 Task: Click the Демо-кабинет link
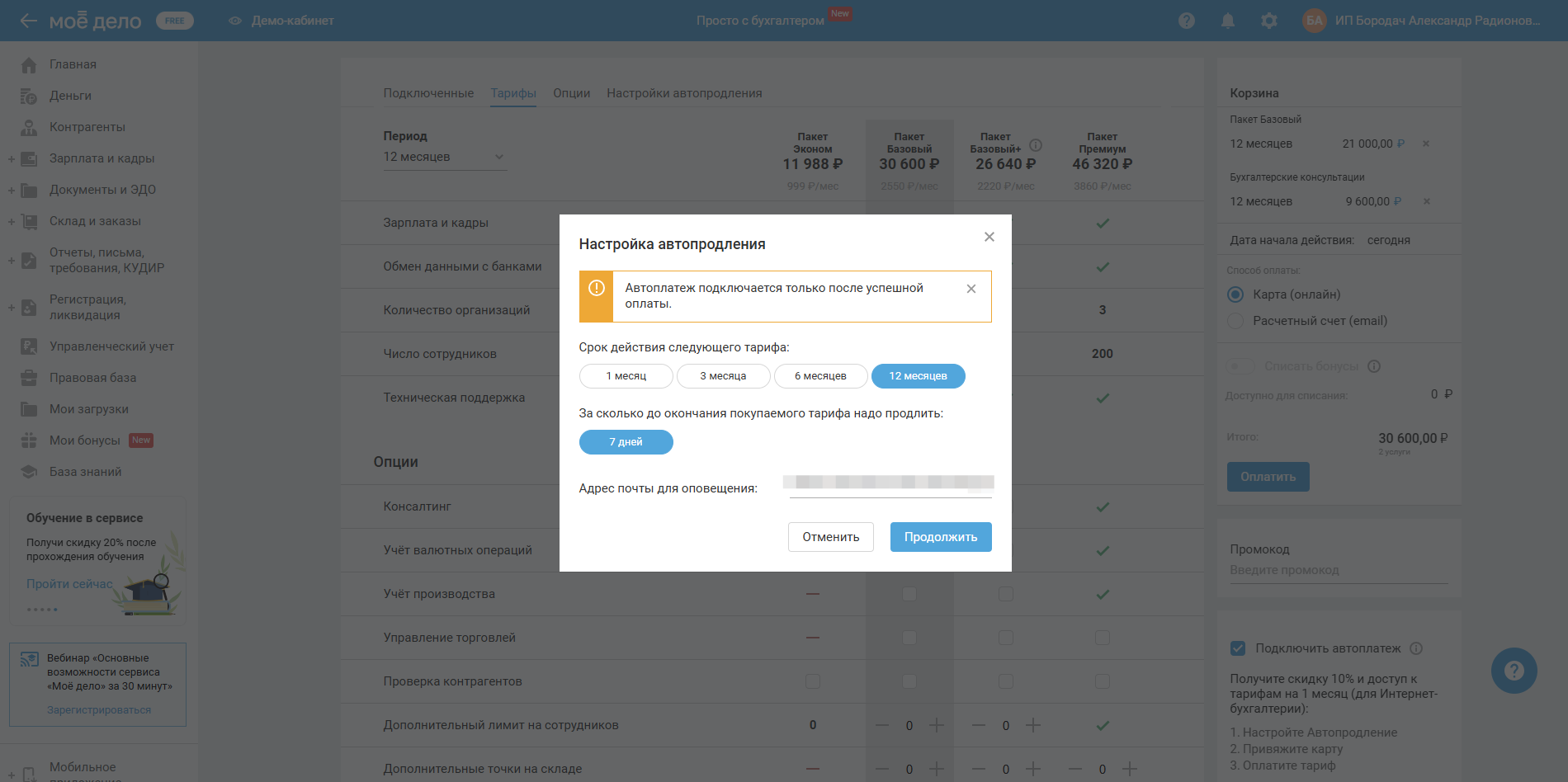coord(293,21)
